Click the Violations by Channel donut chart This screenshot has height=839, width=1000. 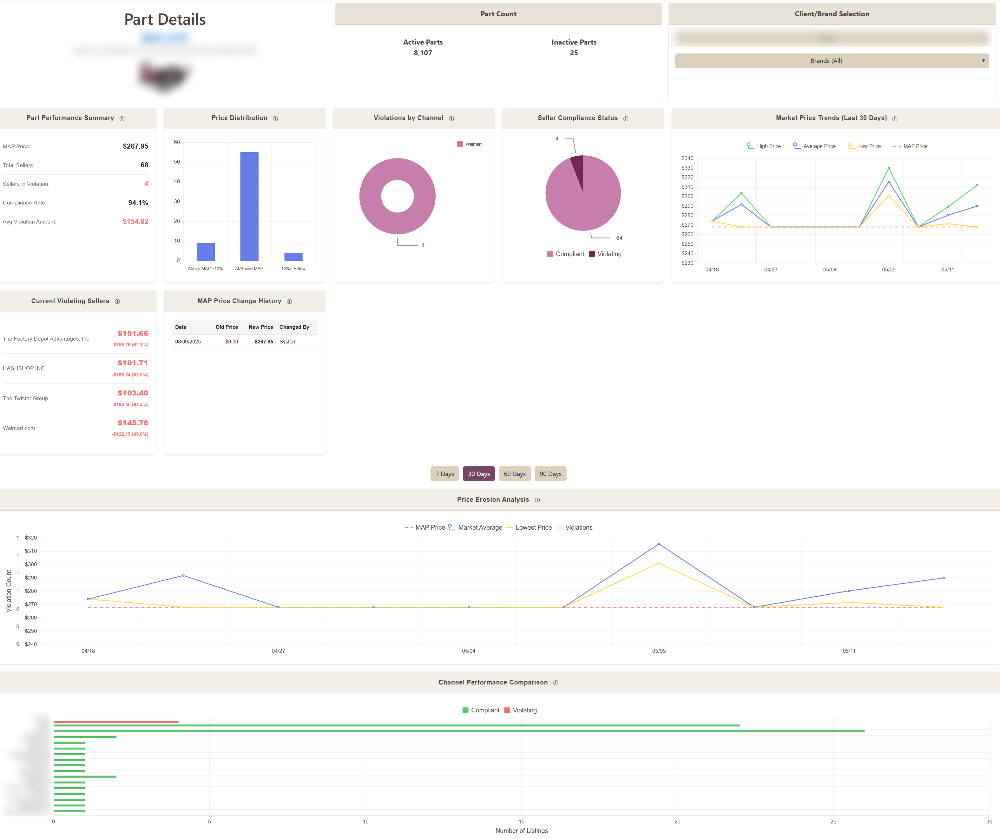(x=397, y=196)
